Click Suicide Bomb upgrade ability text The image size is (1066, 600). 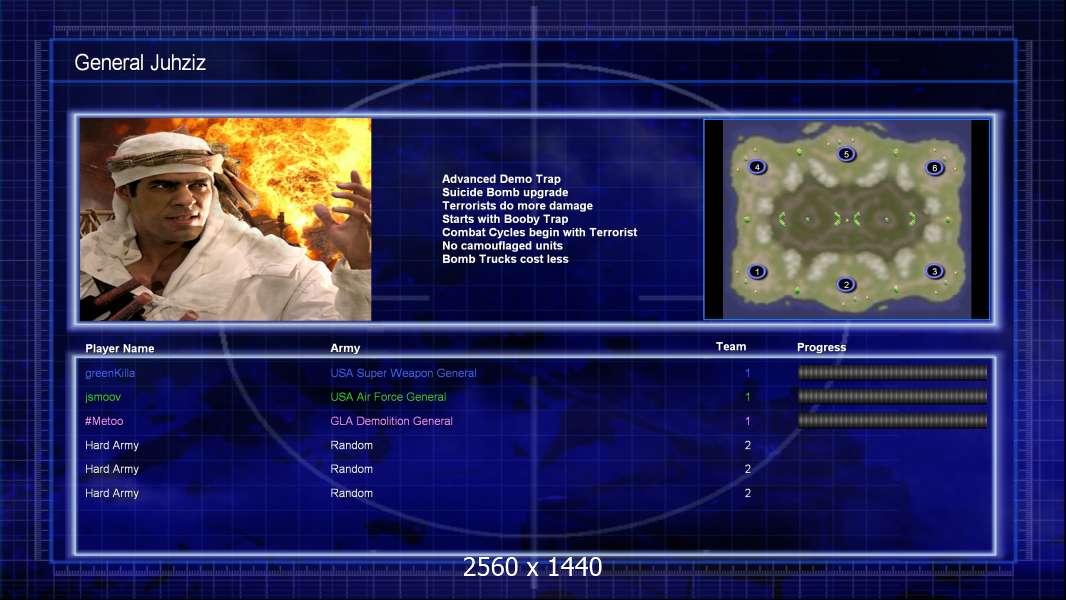[x=505, y=192]
